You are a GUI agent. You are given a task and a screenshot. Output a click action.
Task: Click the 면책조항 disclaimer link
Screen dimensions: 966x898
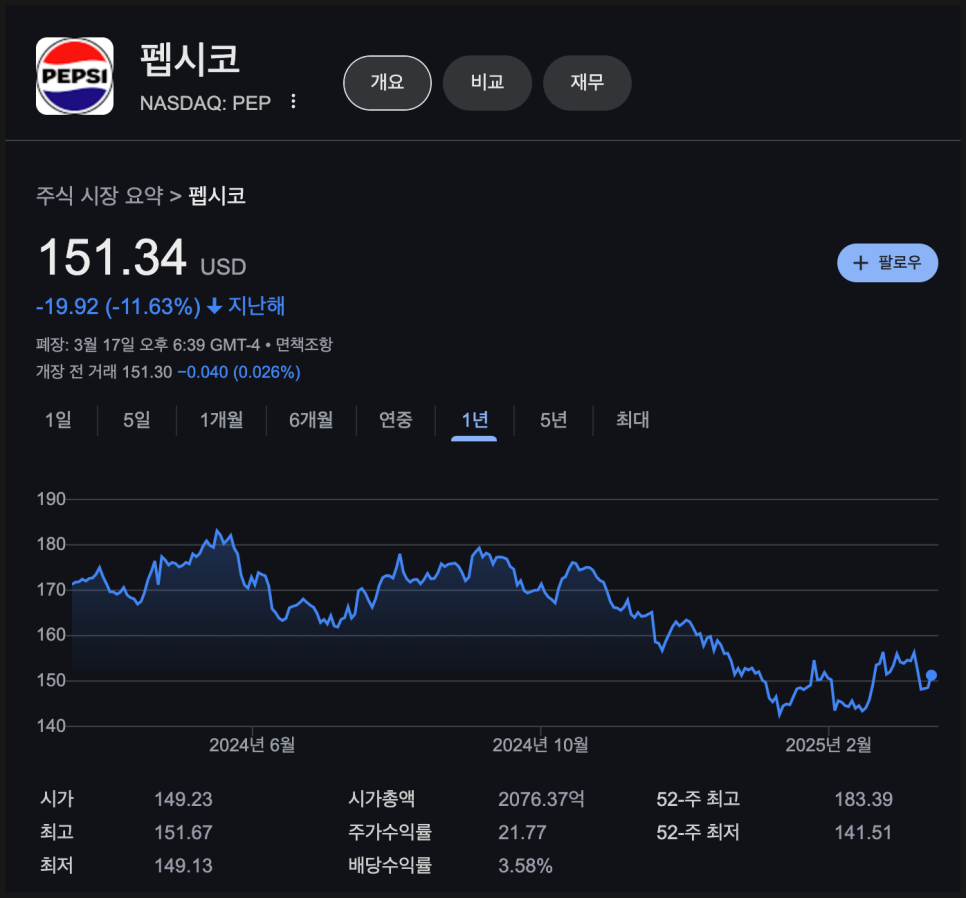pos(304,344)
